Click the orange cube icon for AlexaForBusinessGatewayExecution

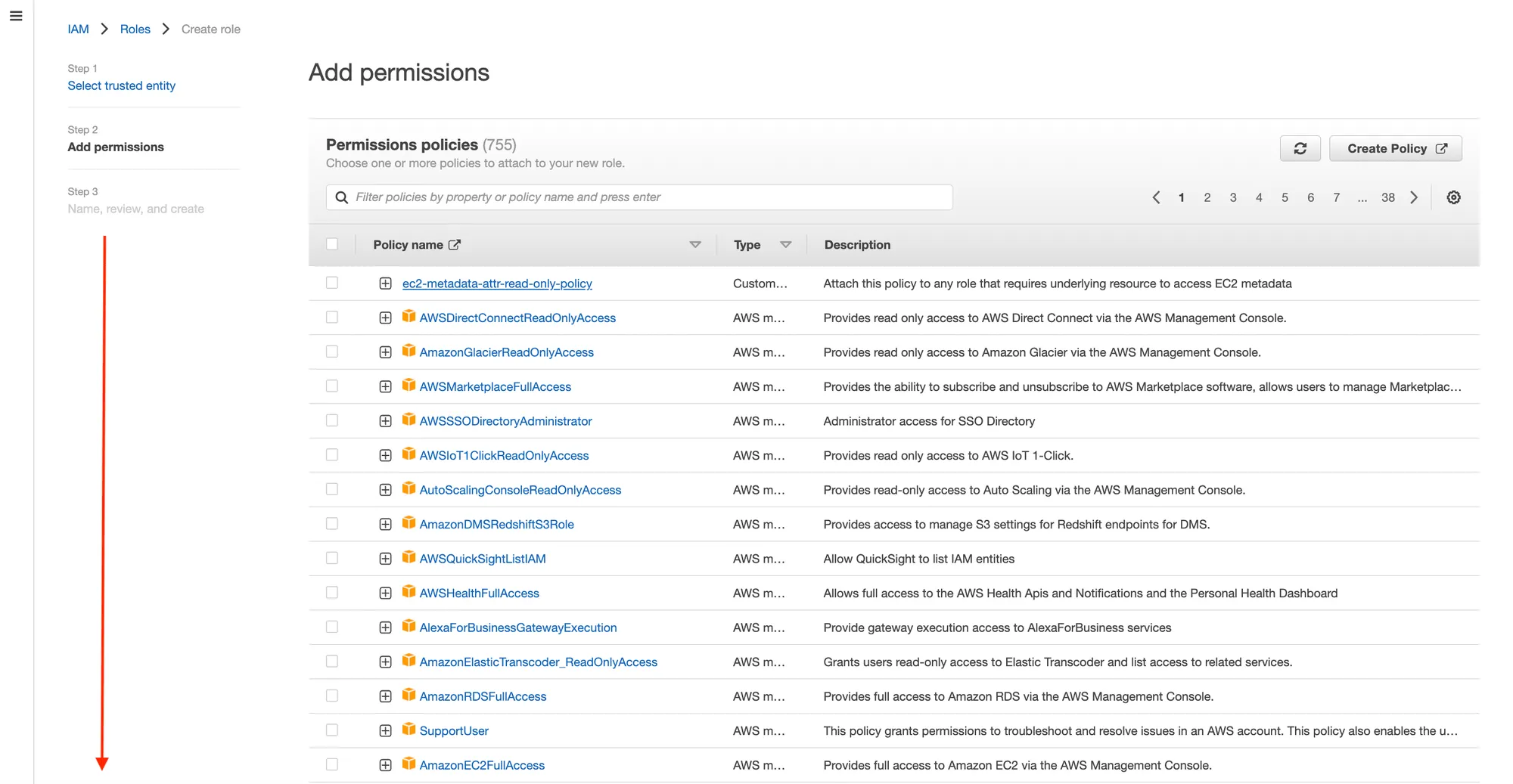pyautogui.click(x=409, y=626)
